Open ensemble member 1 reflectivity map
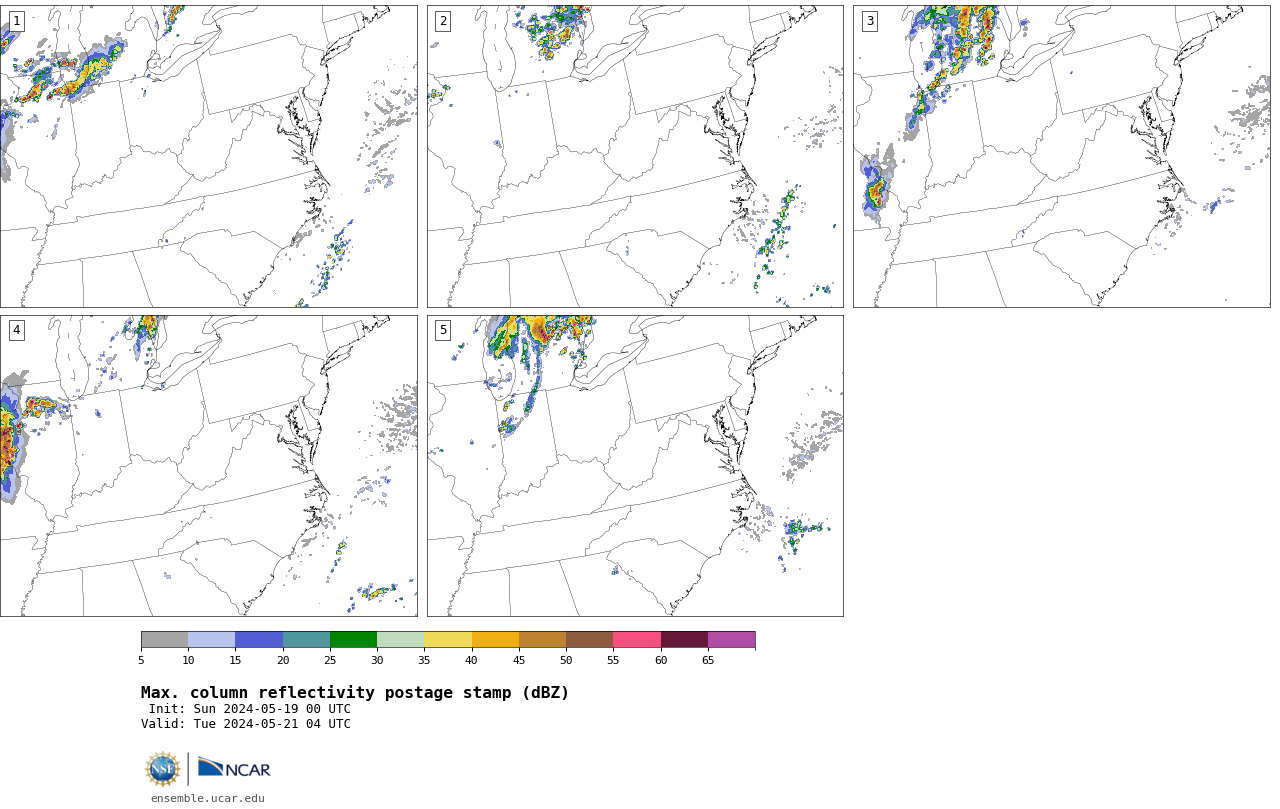Viewport: 1280px width, 809px height. pos(208,156)
